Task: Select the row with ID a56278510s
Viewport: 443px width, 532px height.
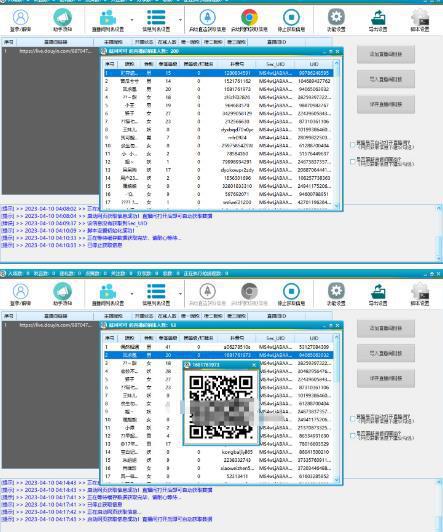Action: coord(218,347)
